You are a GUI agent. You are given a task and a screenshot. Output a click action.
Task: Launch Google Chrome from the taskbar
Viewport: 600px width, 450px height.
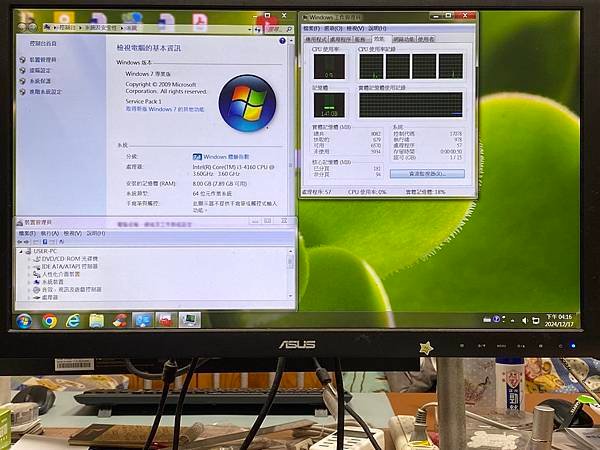[x=49, y=321]
